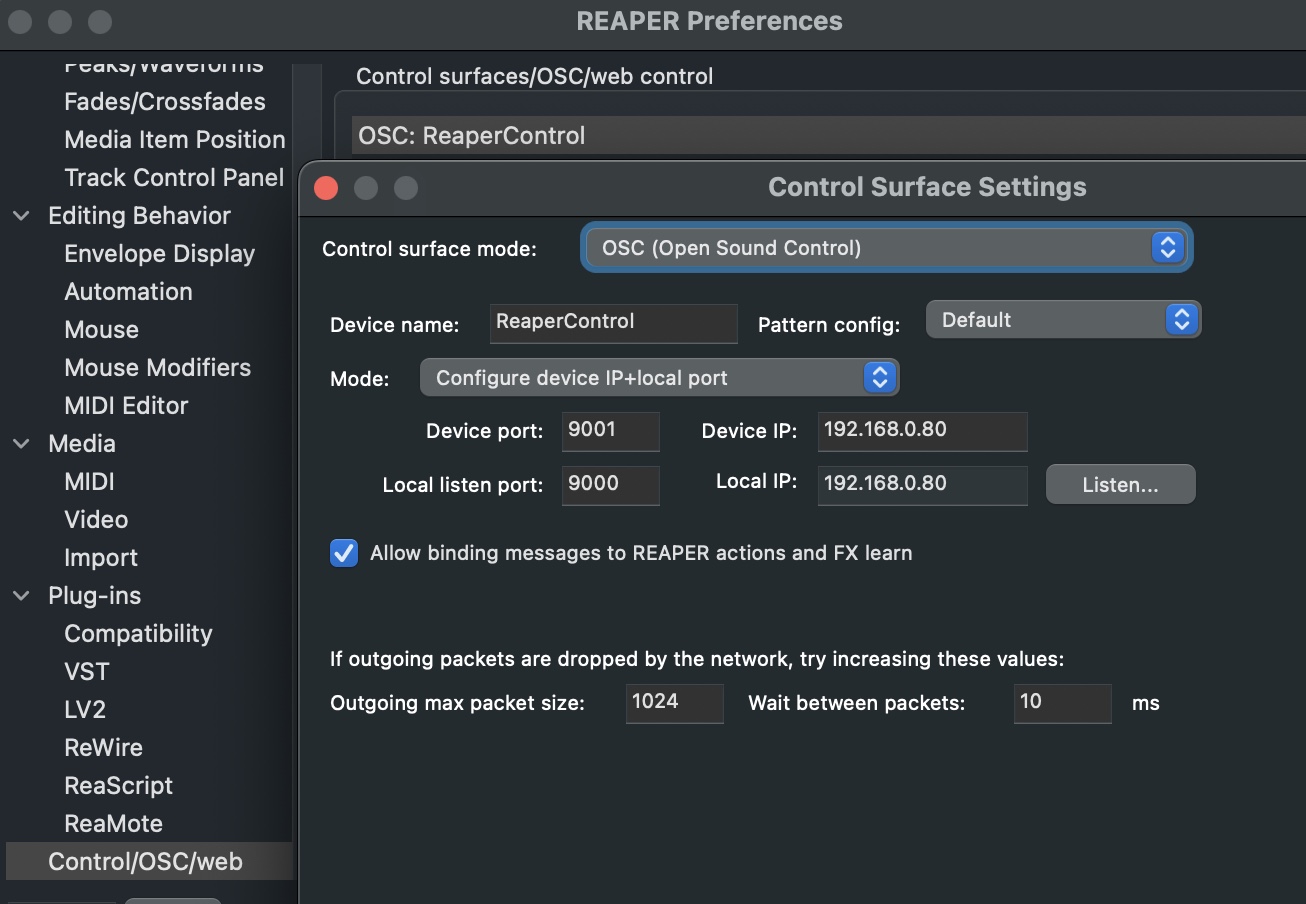The width and height of the screenshot is (1306, 904).
Task: Collapse the Media tree section
Action: [21, 444]
